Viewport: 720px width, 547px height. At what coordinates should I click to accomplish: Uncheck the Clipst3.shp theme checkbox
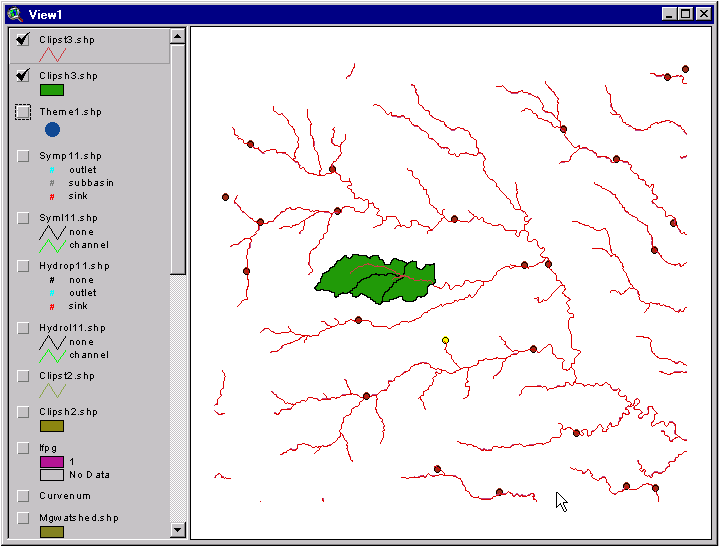pyautogui.click(x=23, y=40)
